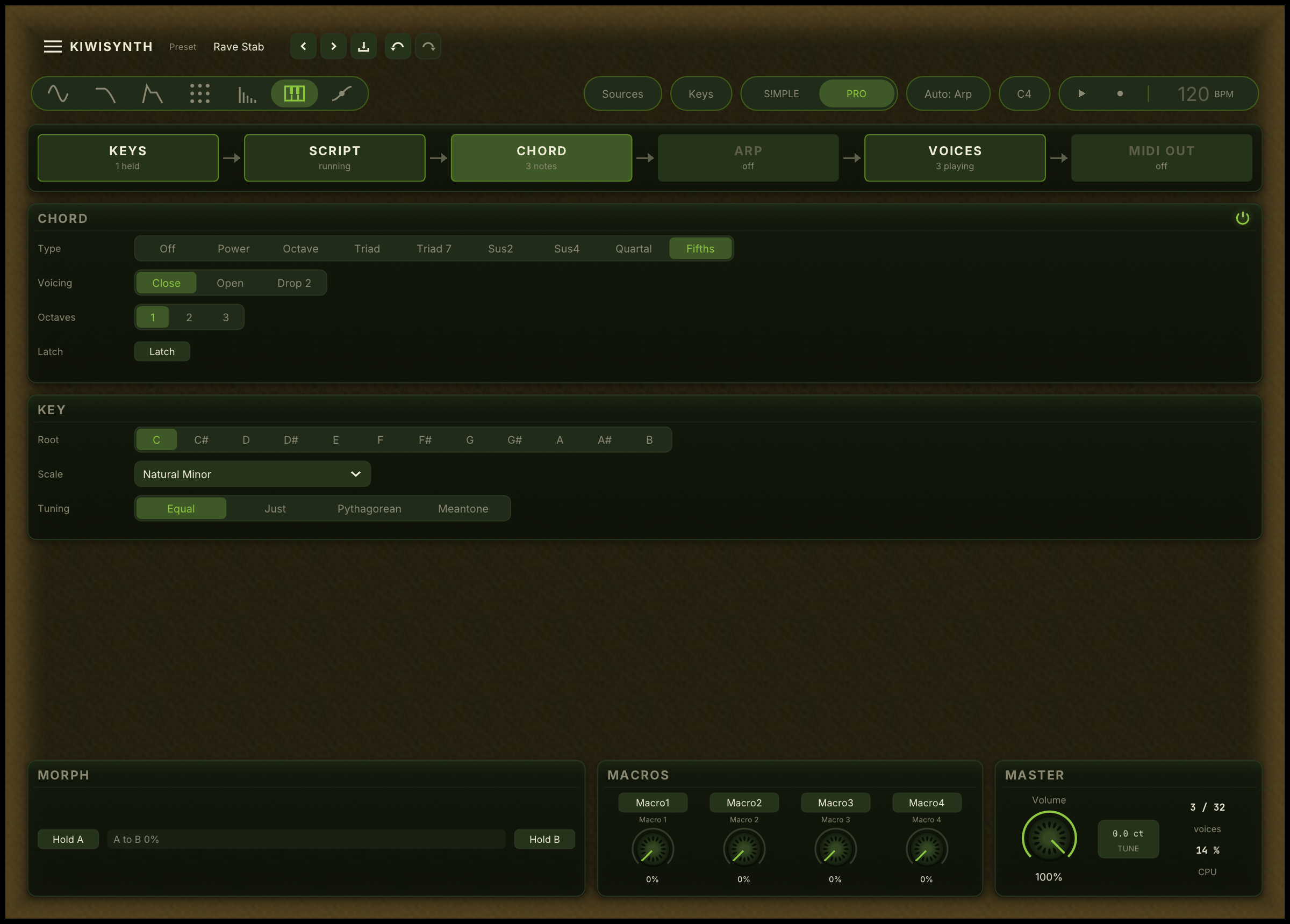Click the 0.0 ct TUNE field
The image size is (1290, 924).
[x=1128, y=839]
